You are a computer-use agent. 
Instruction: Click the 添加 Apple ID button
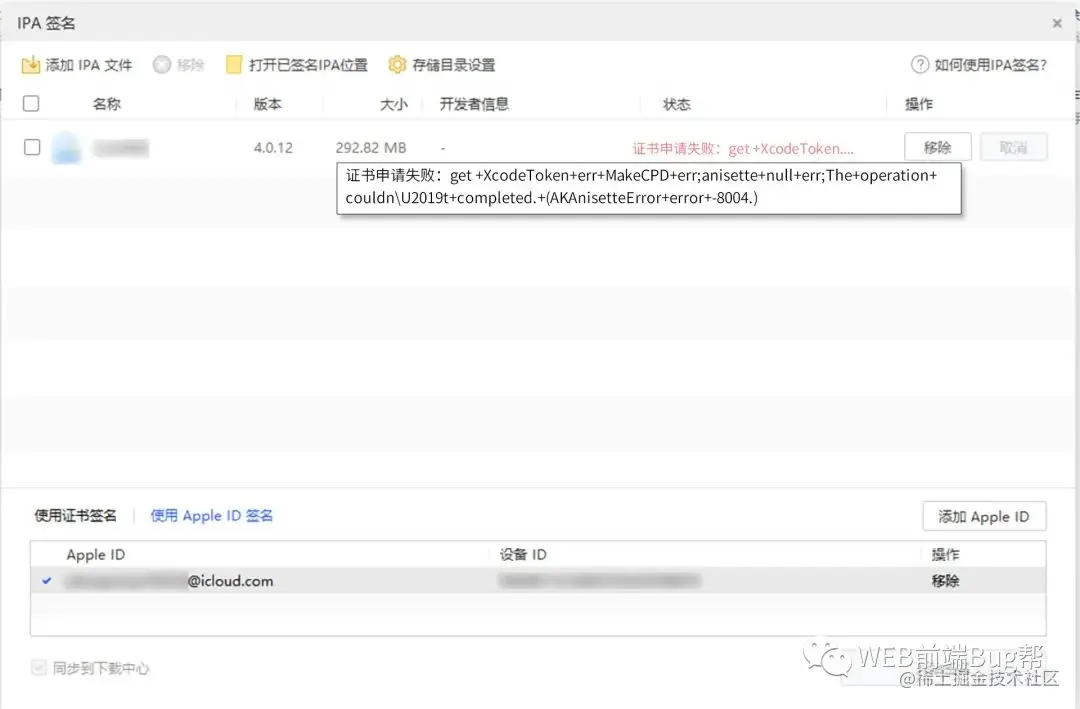click(x=984, y=516)
